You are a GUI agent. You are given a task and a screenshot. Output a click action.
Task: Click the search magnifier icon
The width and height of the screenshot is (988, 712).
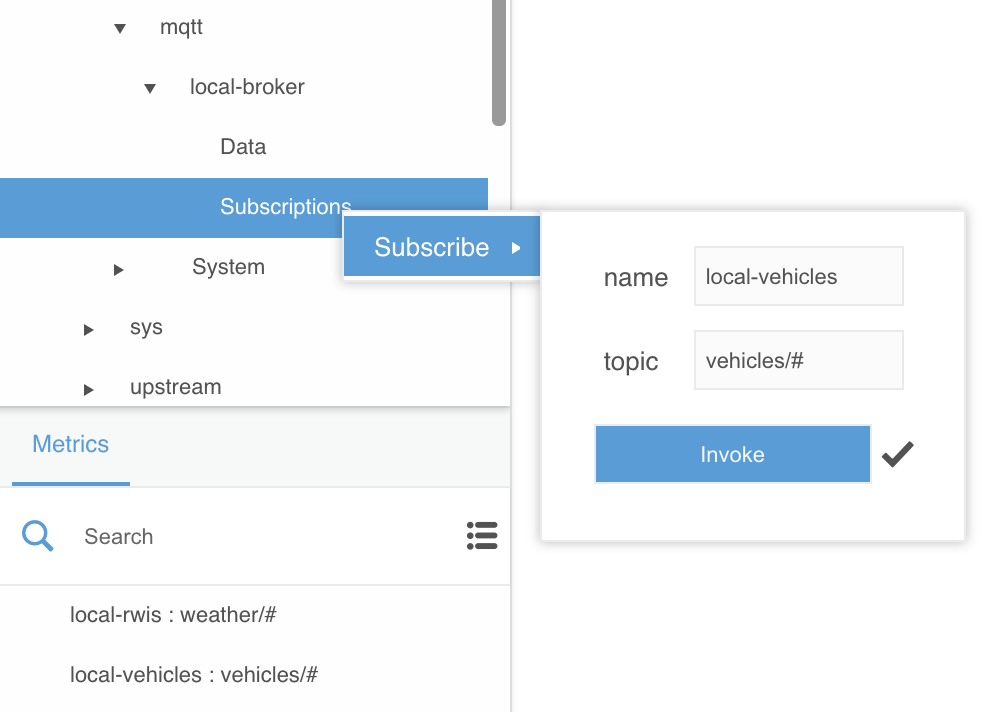[37, 536]
